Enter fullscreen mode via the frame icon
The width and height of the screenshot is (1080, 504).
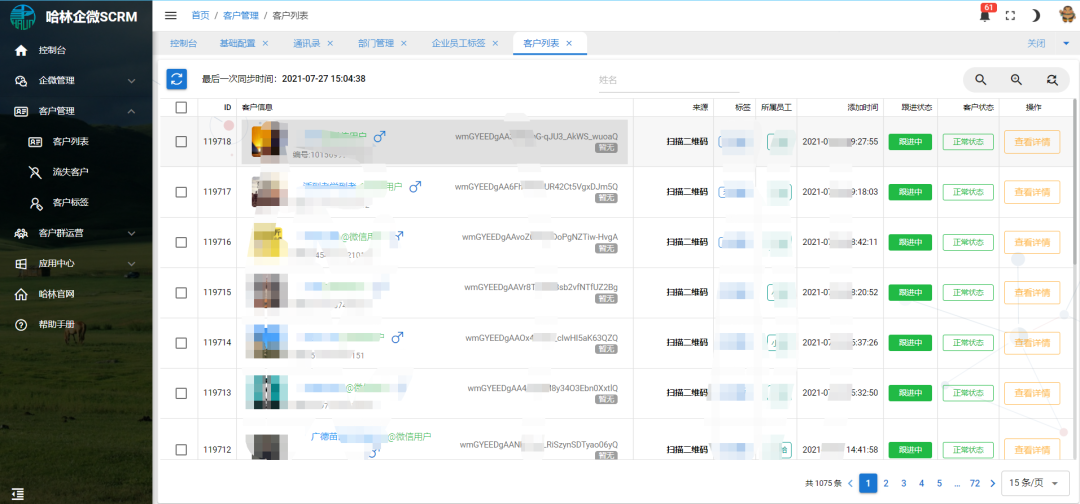[1010, 15]
